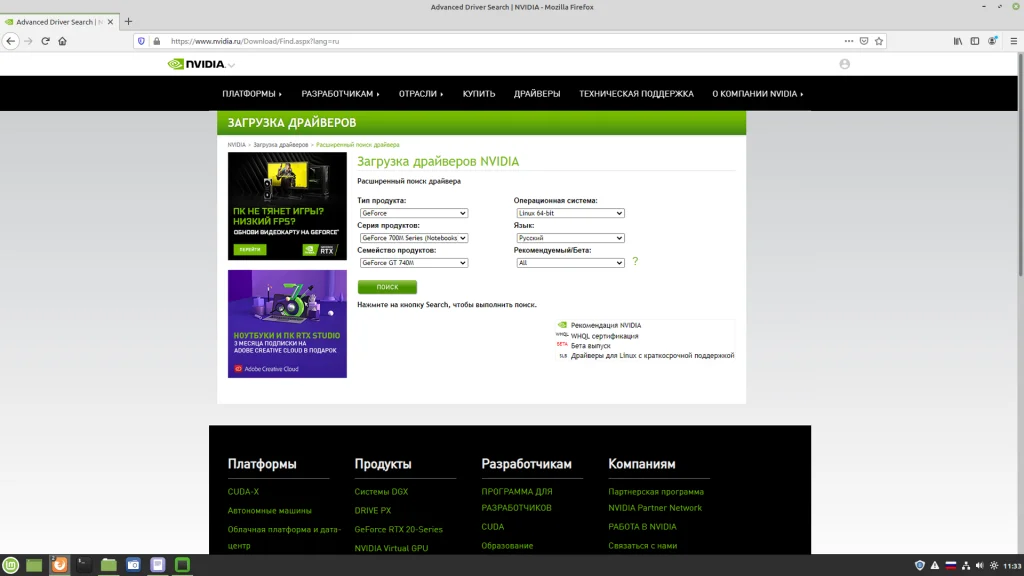Open the brightness tray icon
The image size is (1024, 576).
click(x=994, y=566)
